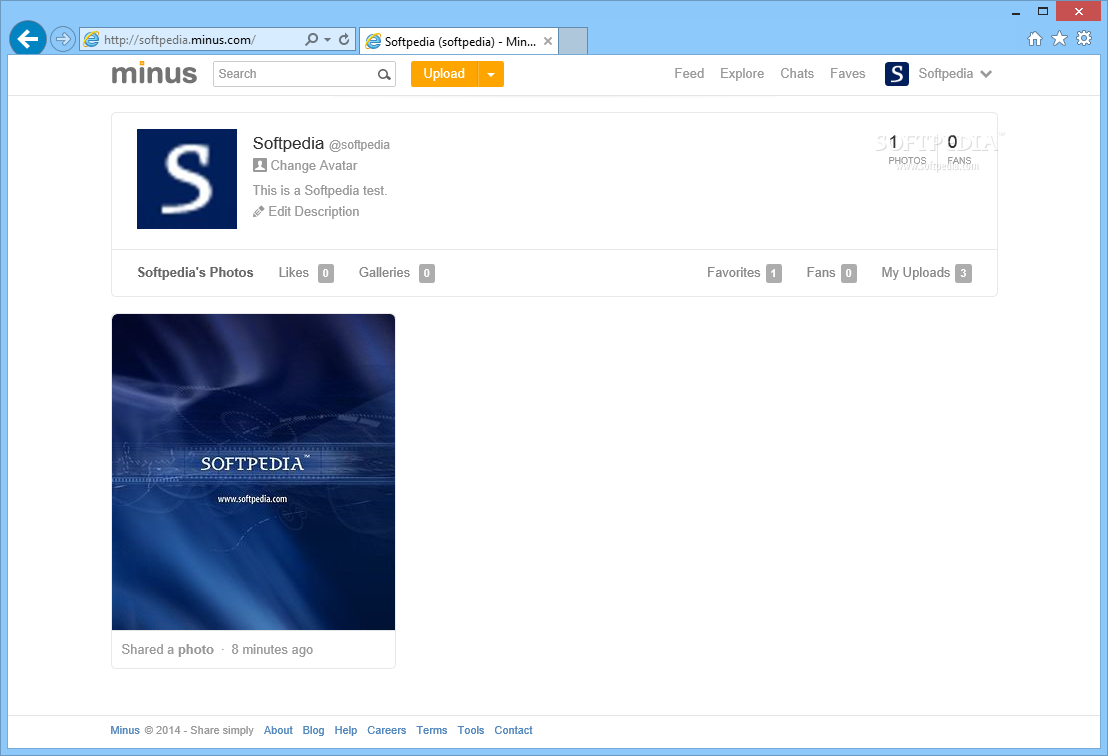Select the My Uploads tab
This screenshot has height=756, width=1108.
click(x=926, y=273)
